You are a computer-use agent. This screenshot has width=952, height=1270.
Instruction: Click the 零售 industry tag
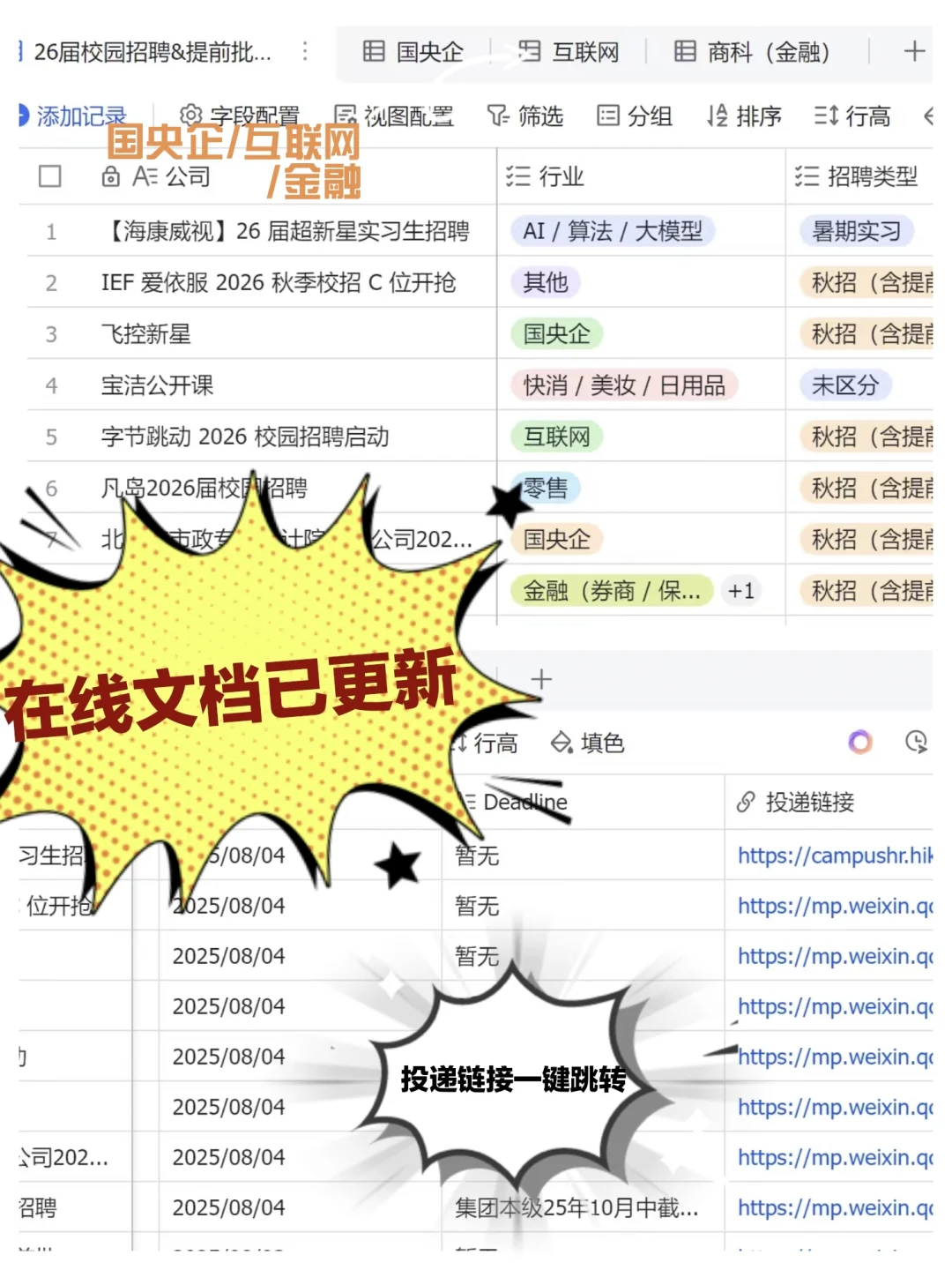pos(546,488)
